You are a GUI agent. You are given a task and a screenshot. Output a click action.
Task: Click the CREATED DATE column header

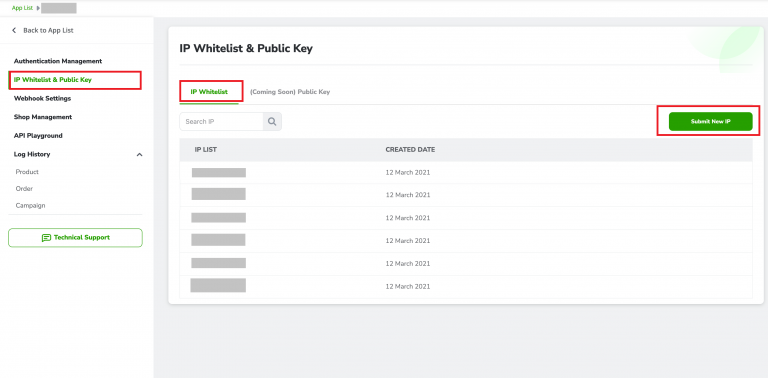(x=410, y=150)
